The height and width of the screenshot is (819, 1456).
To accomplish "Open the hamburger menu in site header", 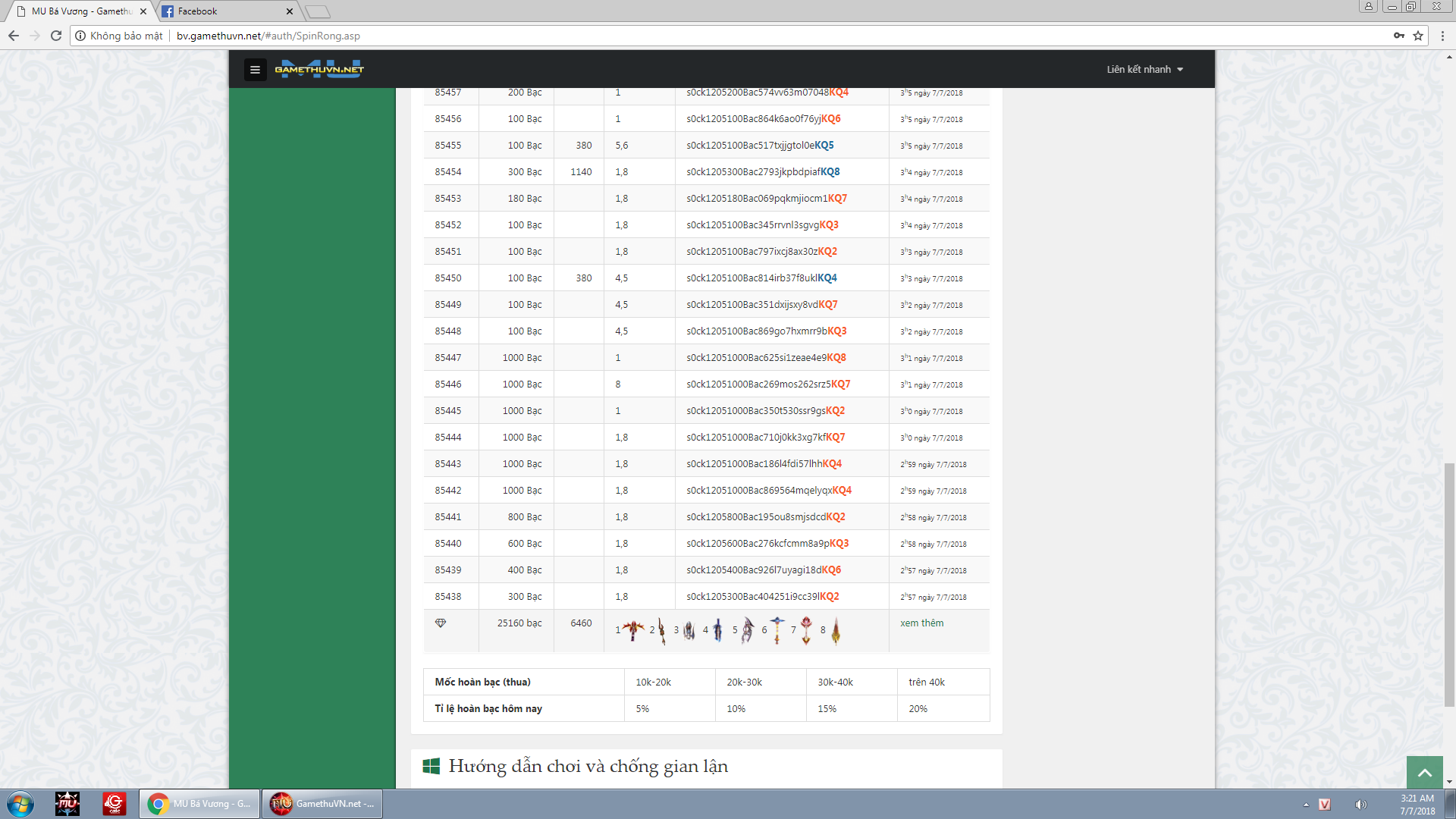I will coord(255,70).
